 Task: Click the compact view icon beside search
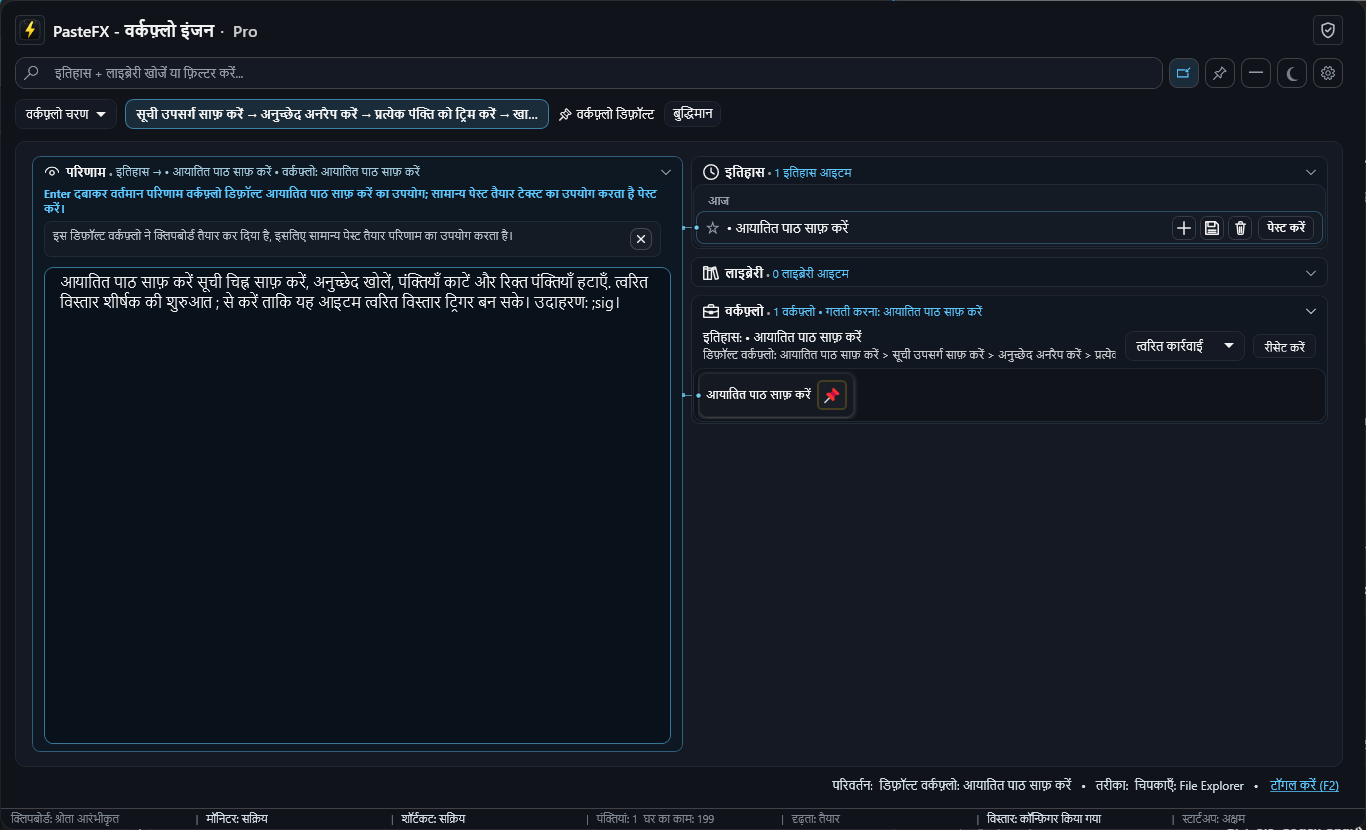click(x=1184, y=73)
